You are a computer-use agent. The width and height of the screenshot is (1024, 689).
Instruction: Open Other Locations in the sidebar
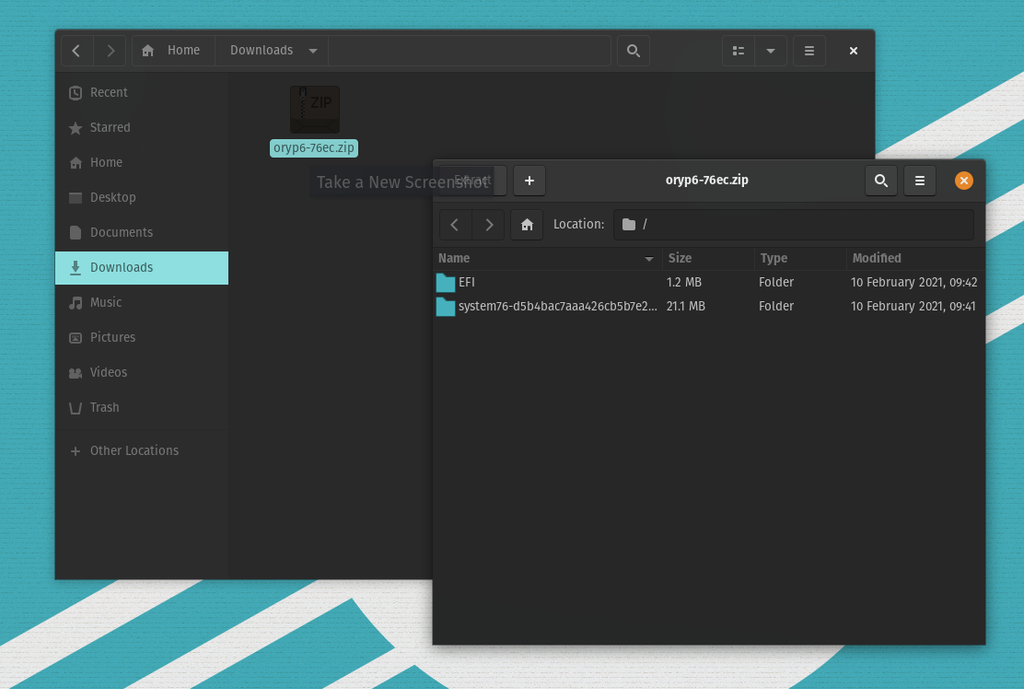point(134,451)
